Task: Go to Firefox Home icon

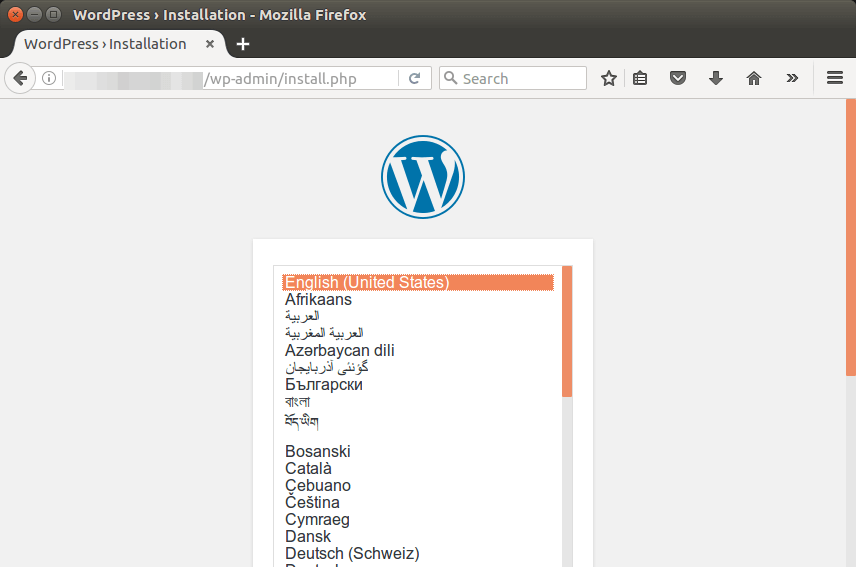Action: 754,78
